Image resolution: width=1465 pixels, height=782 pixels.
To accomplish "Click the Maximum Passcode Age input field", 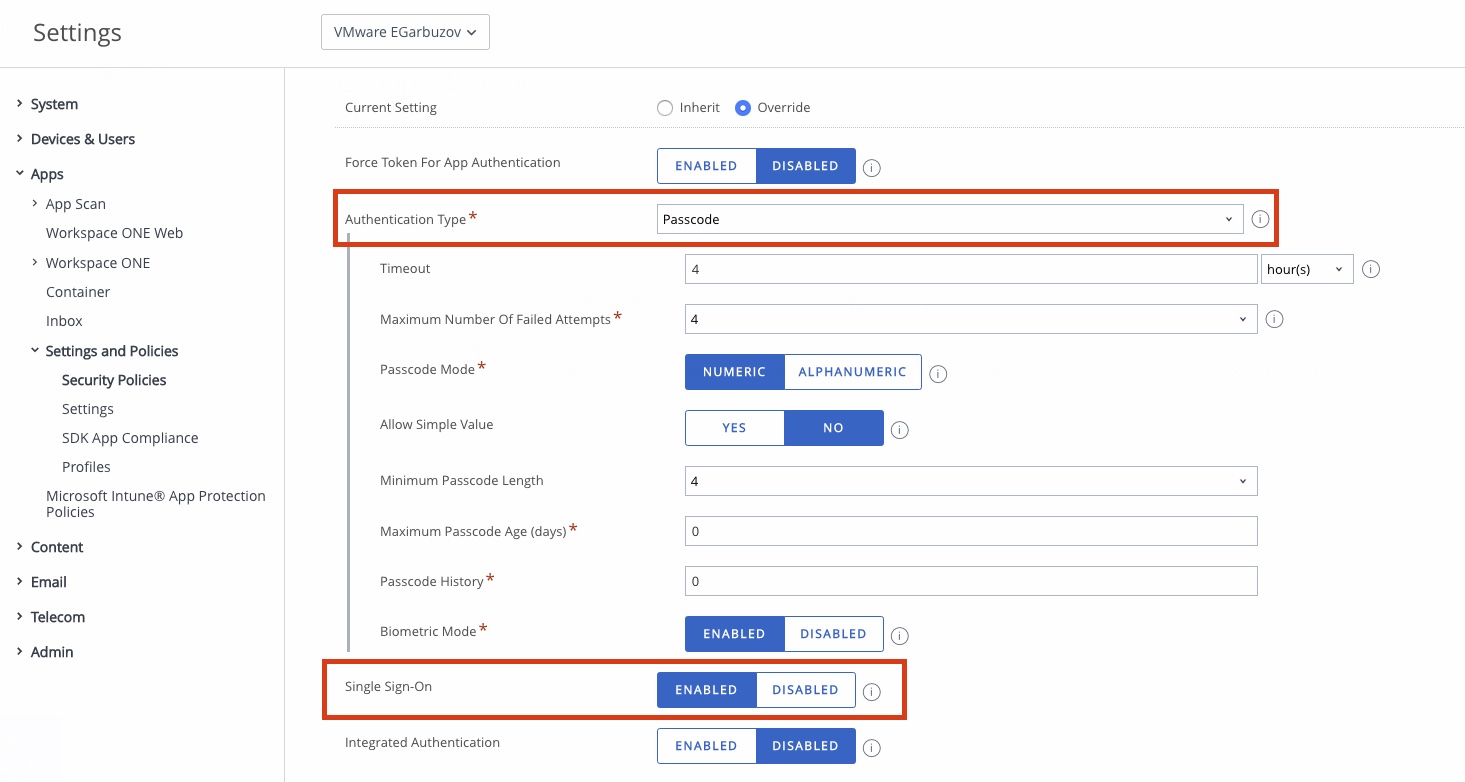I will (970, 531).
